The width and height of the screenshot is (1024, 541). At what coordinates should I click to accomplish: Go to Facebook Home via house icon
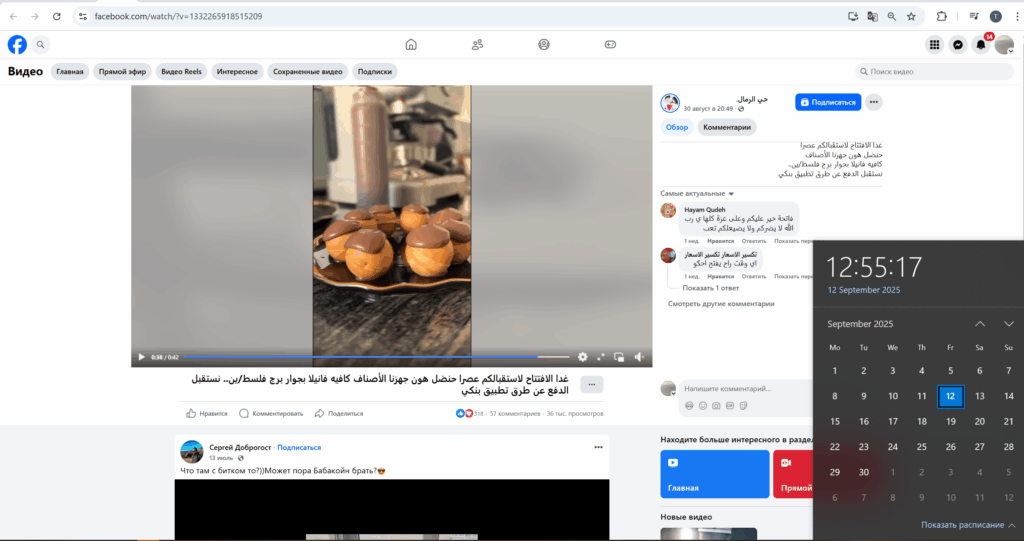pyautogui.click(x=411, y=45)
